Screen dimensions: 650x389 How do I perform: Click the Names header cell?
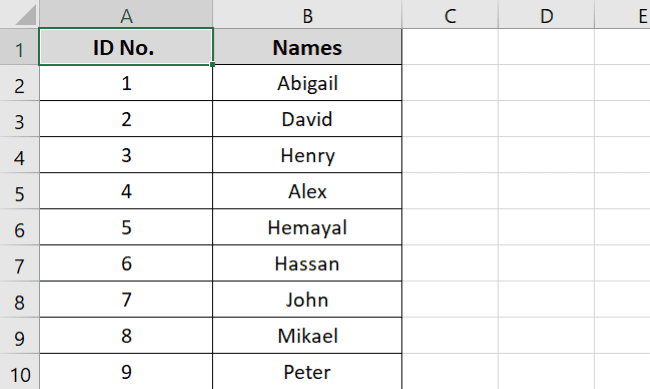pos(307,46)
